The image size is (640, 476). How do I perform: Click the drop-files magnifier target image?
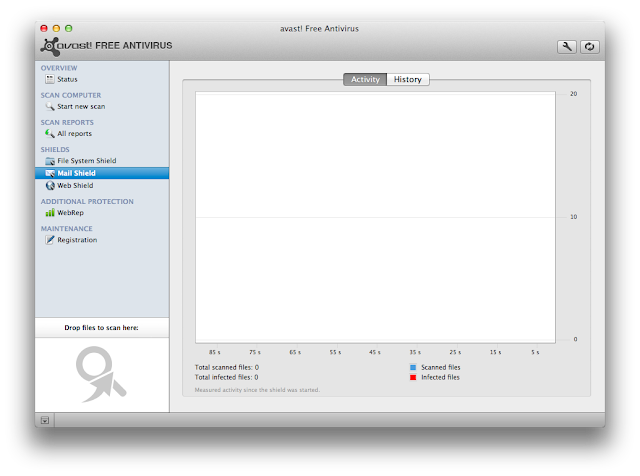tap(101, 374)
